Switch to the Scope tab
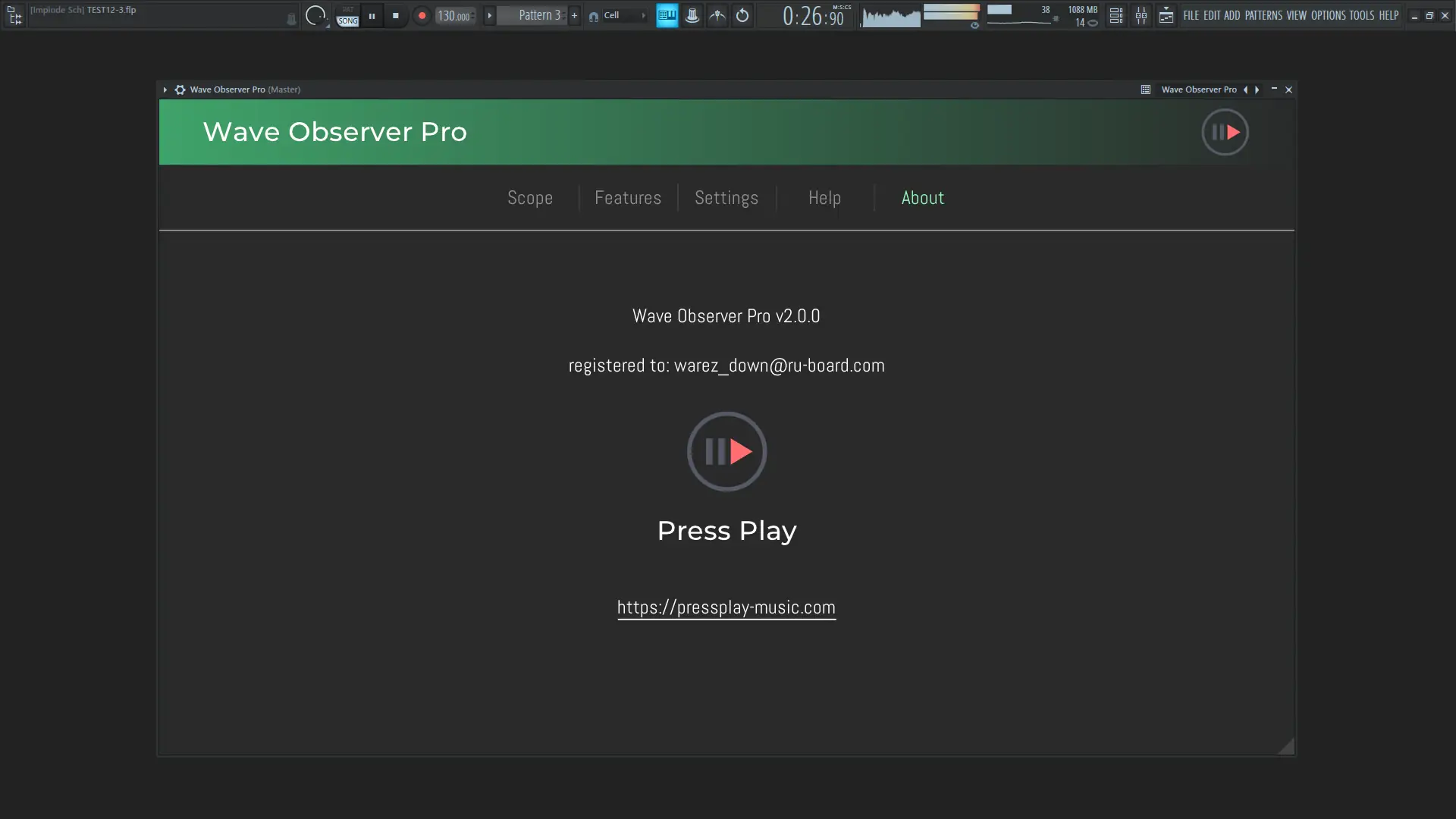 coord(529,198)
